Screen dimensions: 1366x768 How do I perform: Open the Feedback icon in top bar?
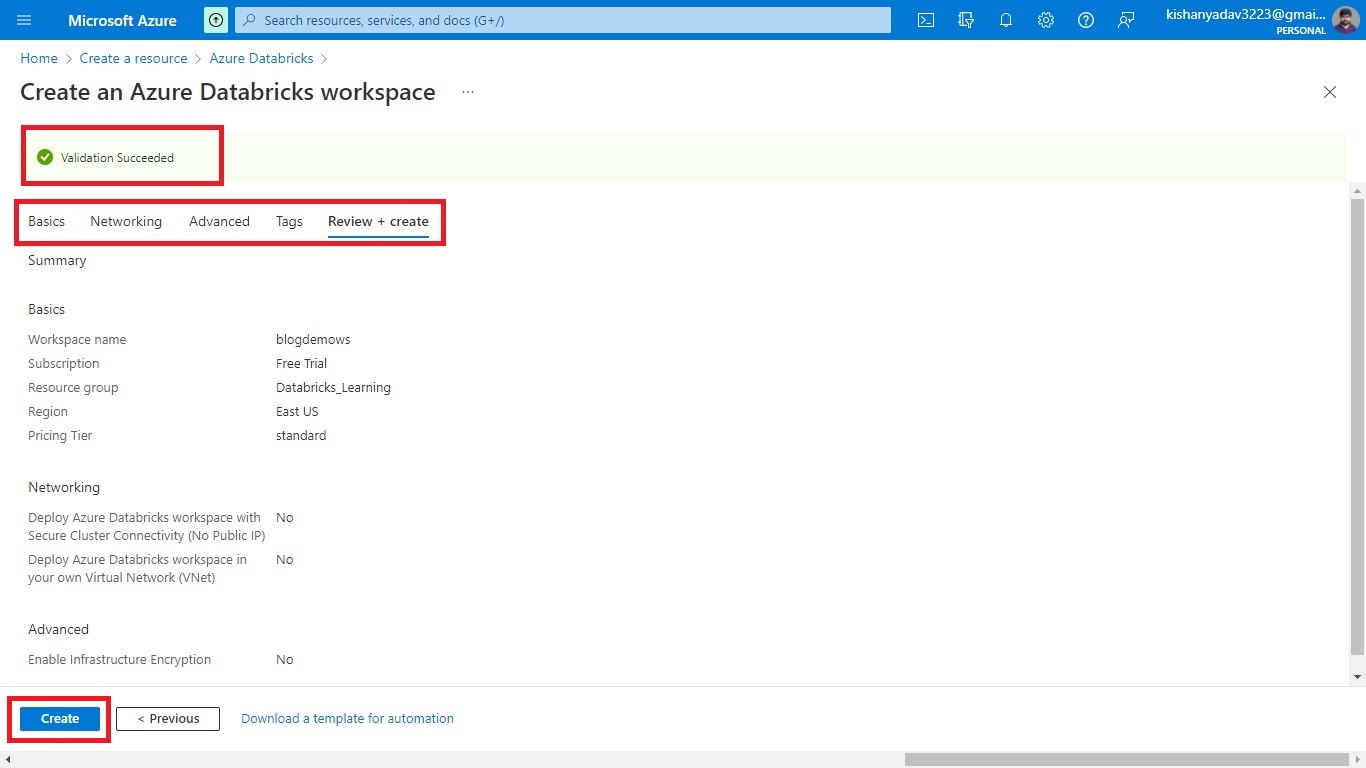tap(1126, 20)
